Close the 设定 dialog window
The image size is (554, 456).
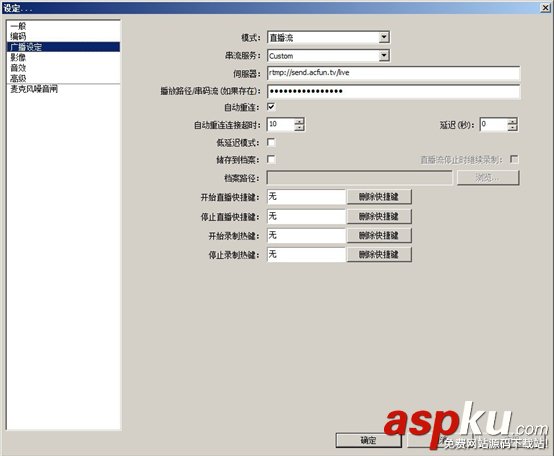[x=546, y=7]
